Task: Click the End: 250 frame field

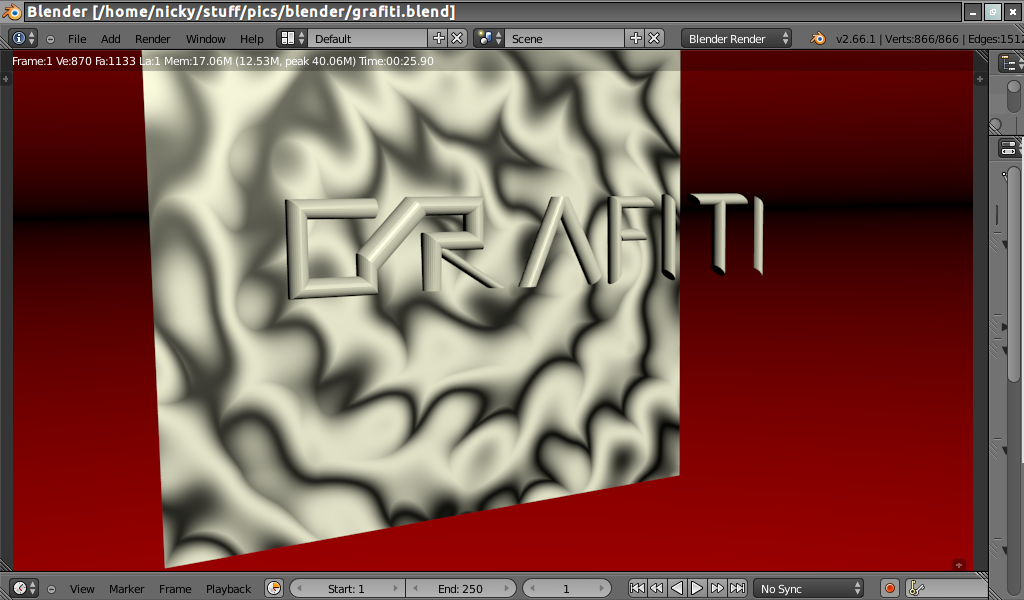Action: click(x=460, y=589)
